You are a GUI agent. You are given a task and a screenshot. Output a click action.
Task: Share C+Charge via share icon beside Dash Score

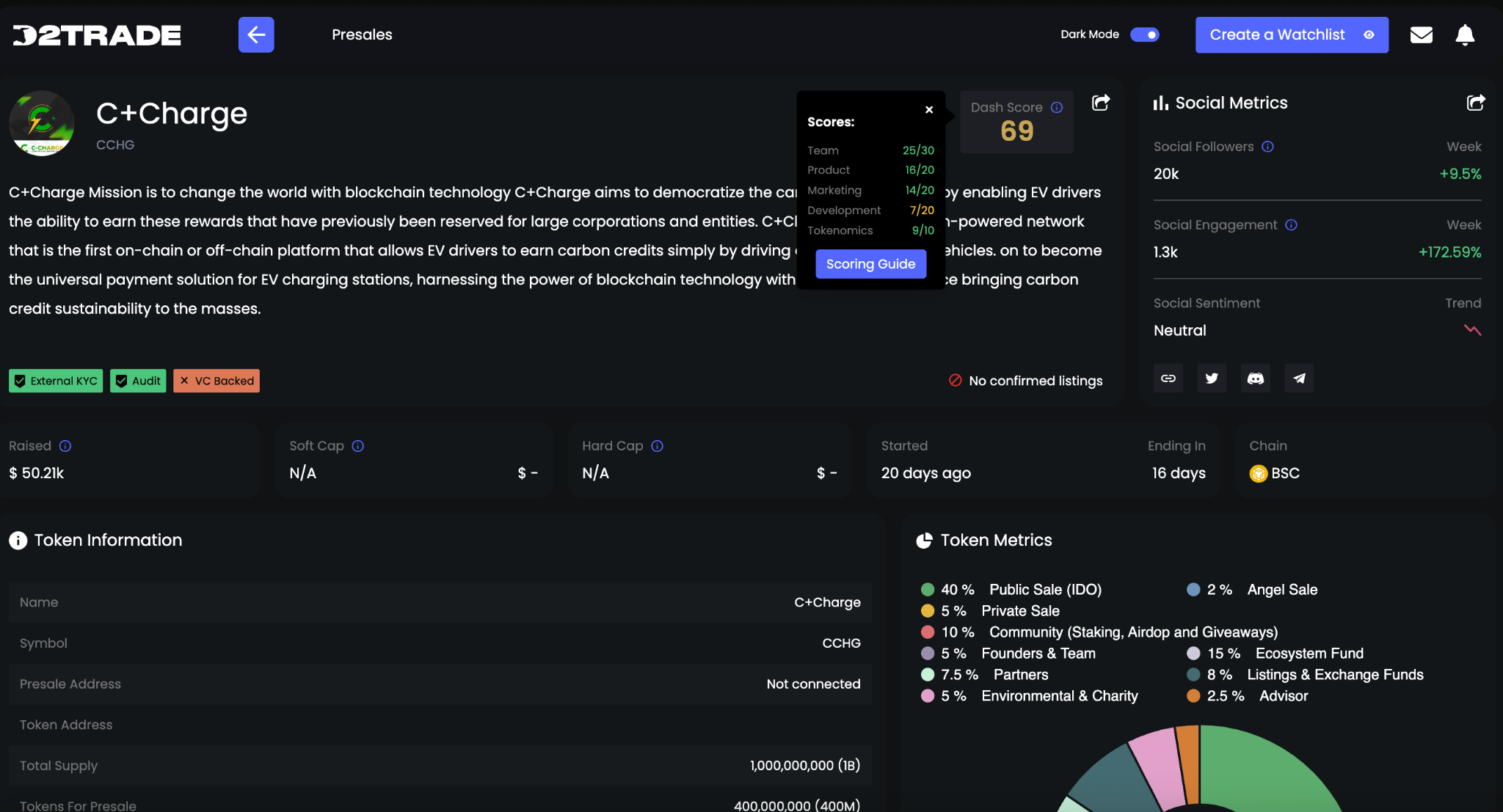[1101, 103]
